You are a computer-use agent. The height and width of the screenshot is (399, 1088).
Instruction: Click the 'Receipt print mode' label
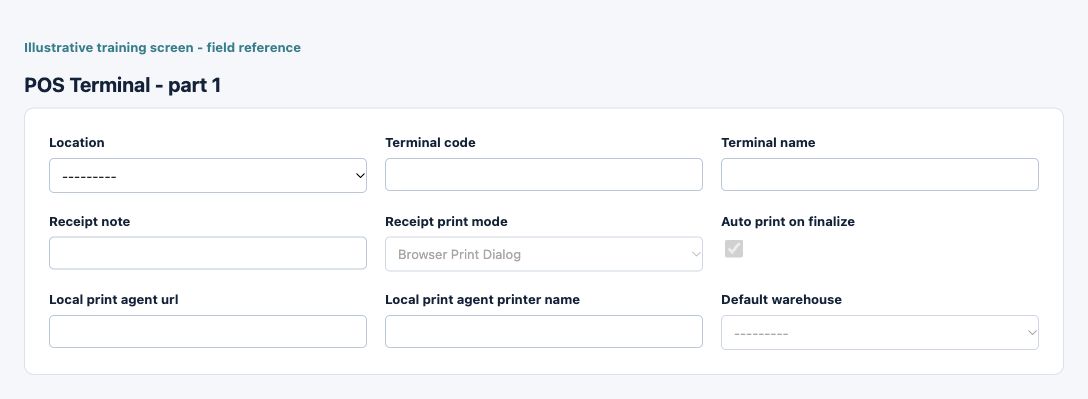(x=446, y=221)
